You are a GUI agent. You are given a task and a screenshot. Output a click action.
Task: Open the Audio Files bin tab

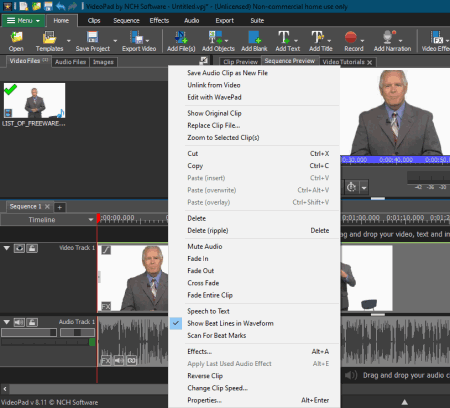[70, 62]
